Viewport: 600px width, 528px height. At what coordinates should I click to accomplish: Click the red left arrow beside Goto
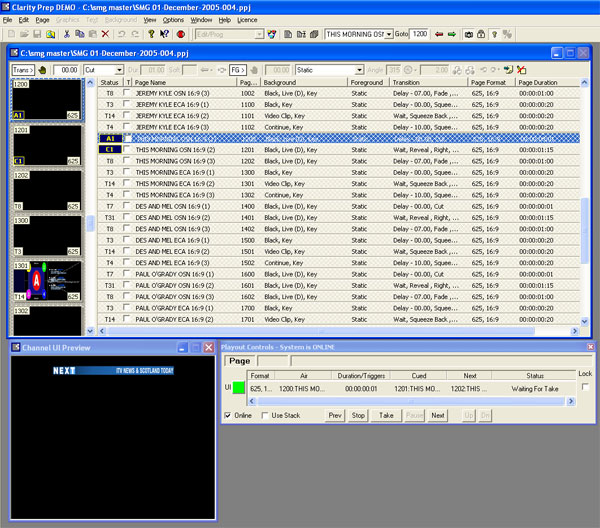tap(439, 34)
